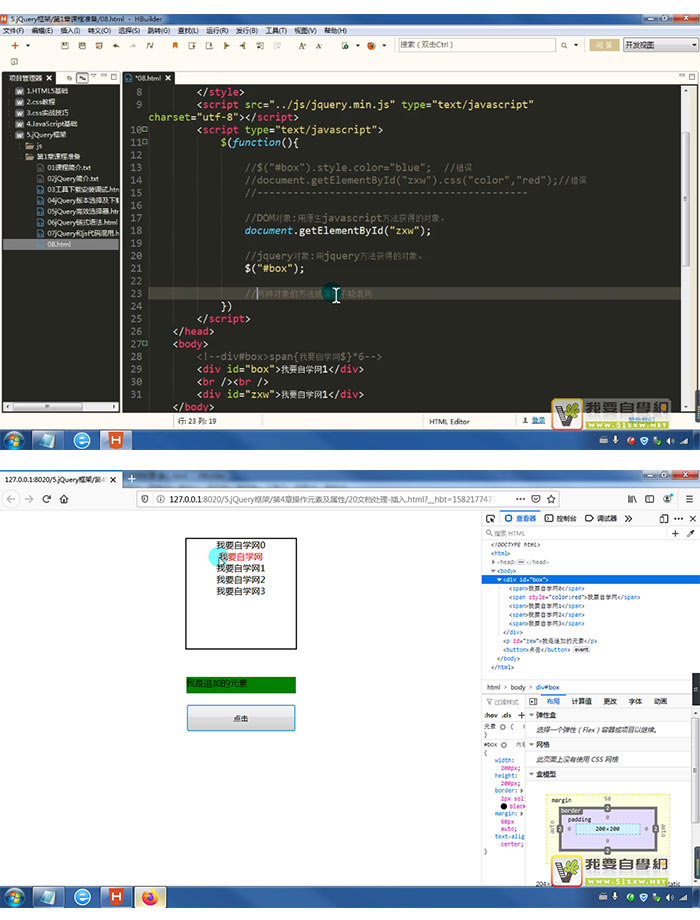This screenshot has height=920, width=700.
Task: Toggle link-with-editor icon in project manager
Action: (x=82, y=77)
